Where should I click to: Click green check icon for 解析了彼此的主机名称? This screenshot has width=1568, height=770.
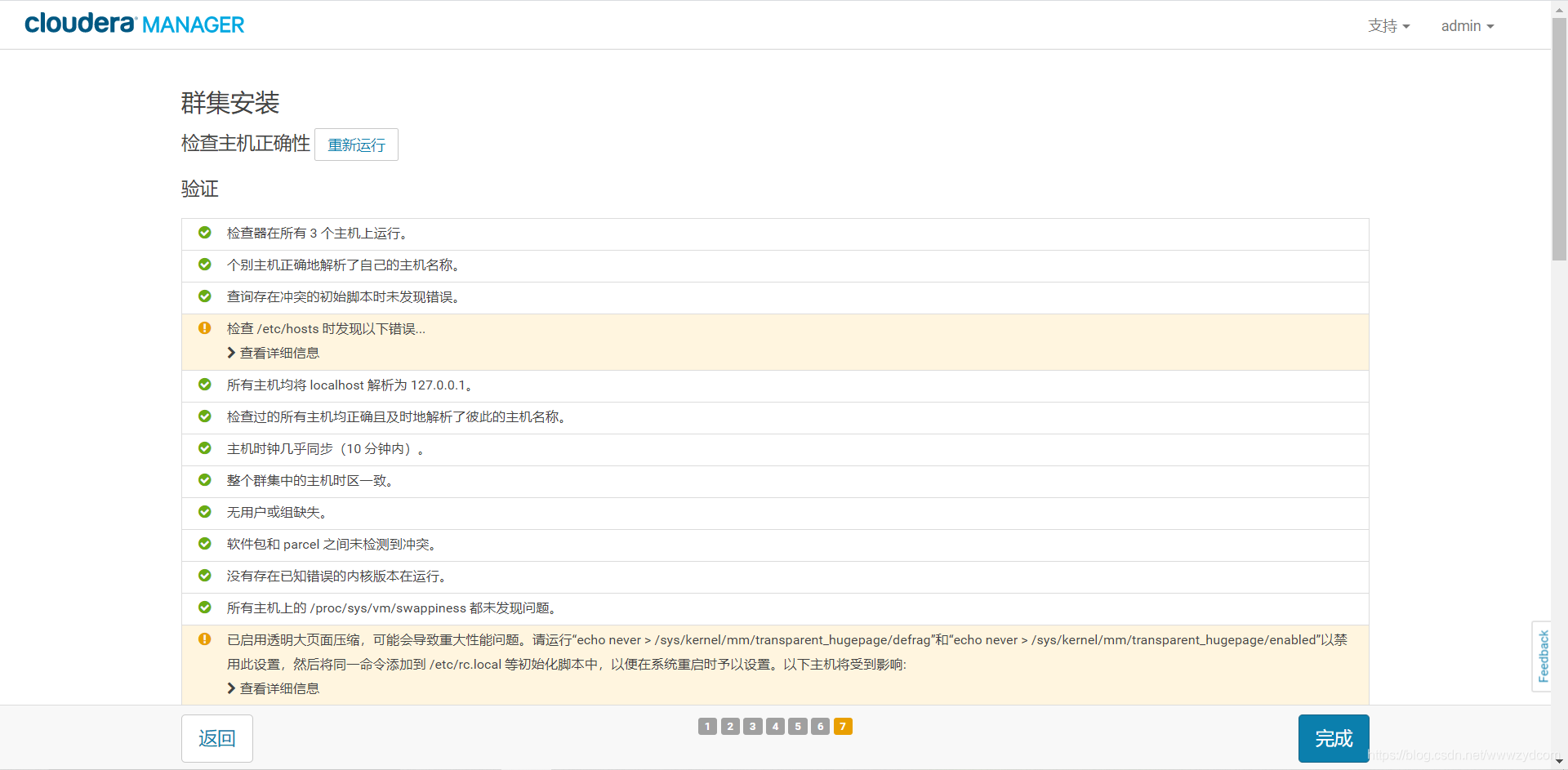pos(205,416)
